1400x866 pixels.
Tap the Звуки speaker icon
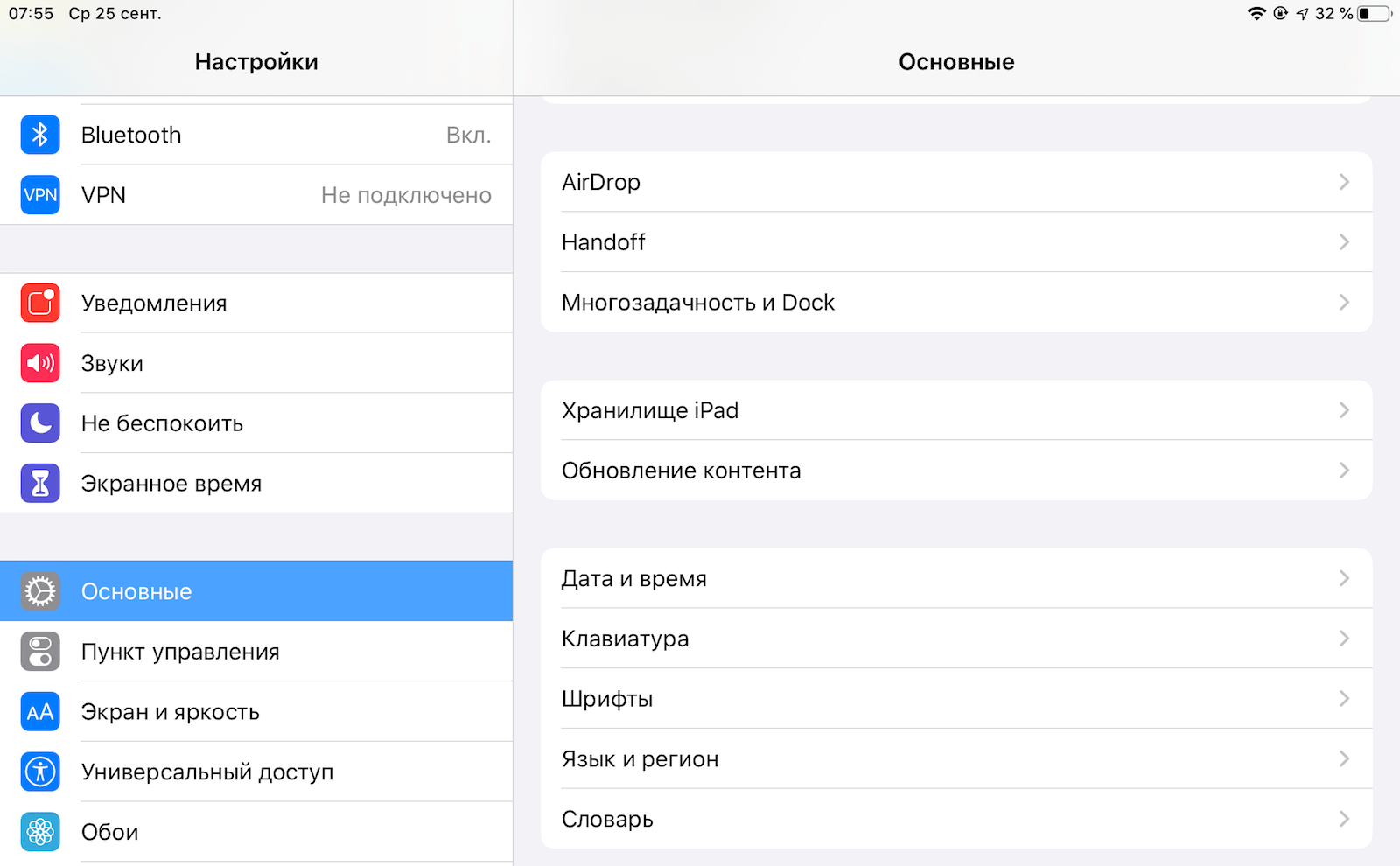[40, 363]
